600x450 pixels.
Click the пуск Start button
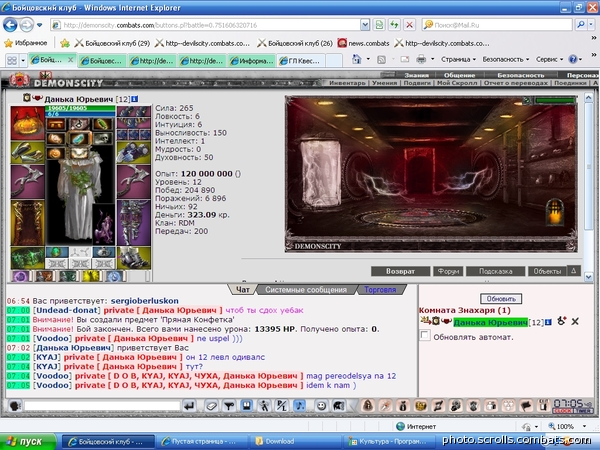point(28,441)
